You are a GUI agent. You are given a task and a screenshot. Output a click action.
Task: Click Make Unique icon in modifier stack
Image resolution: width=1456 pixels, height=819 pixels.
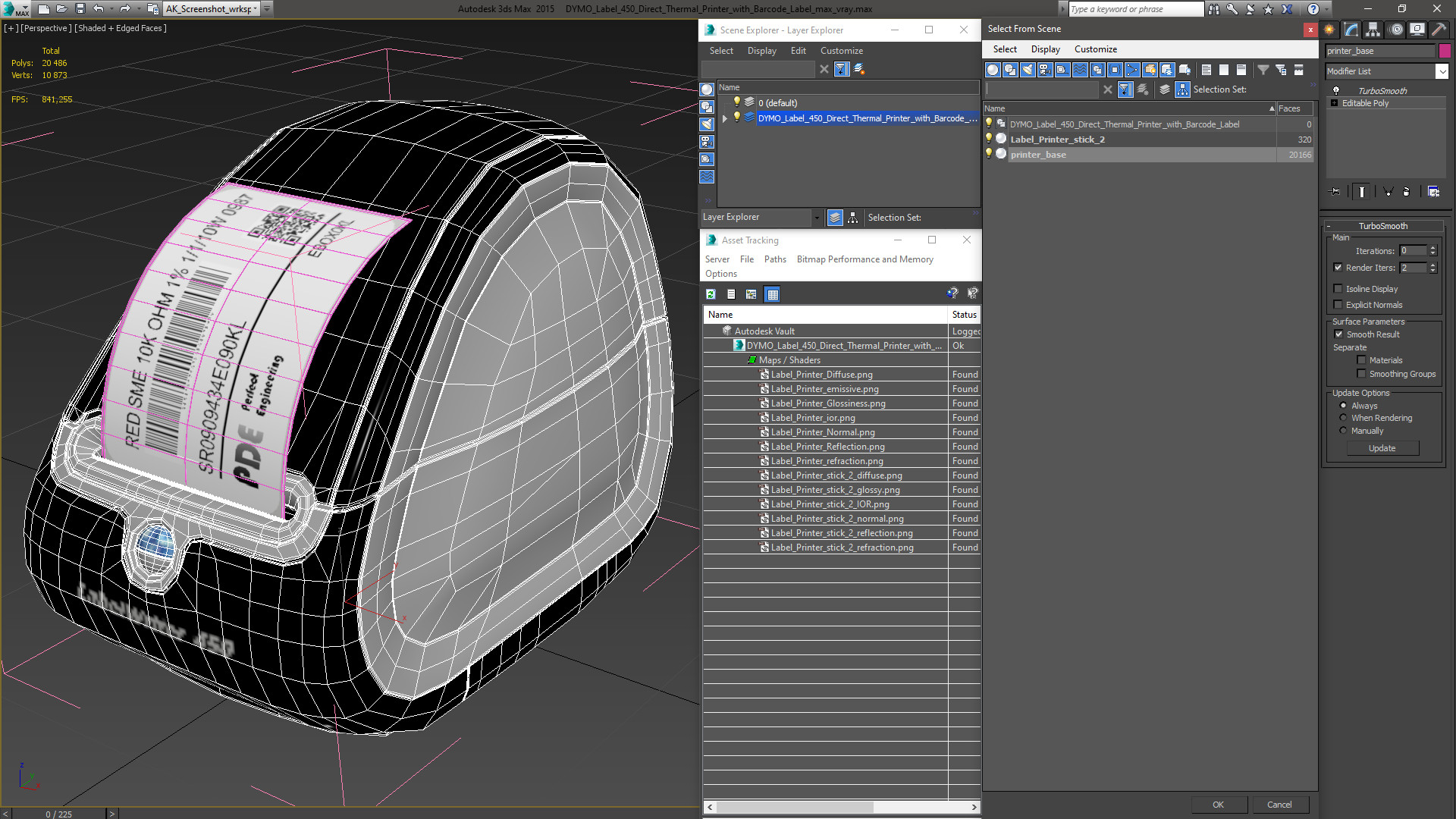(x=1388, y=192)
